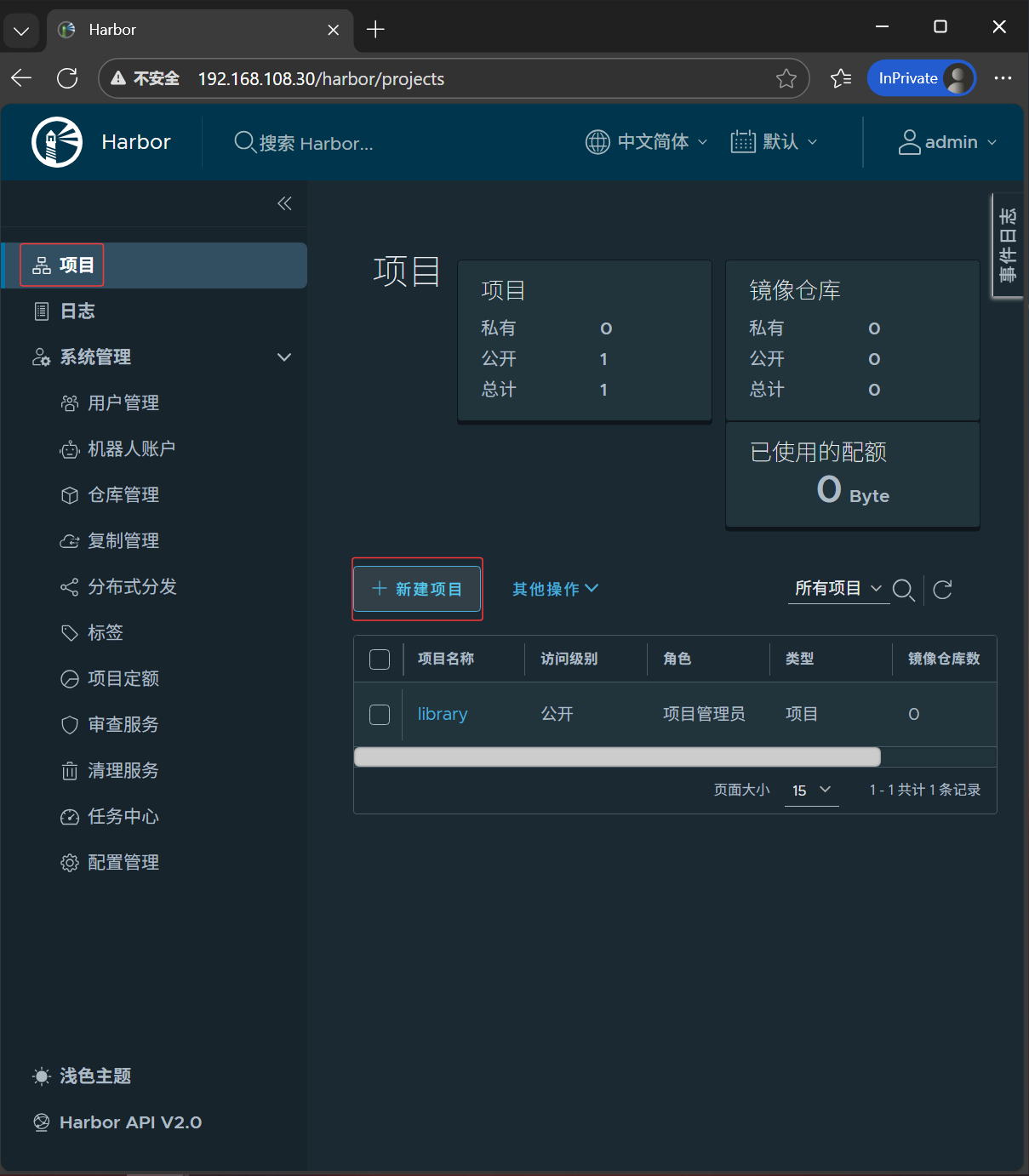1029x1176 pixels.
Task: Click the tag icon beside 标签
Action: 70,633
